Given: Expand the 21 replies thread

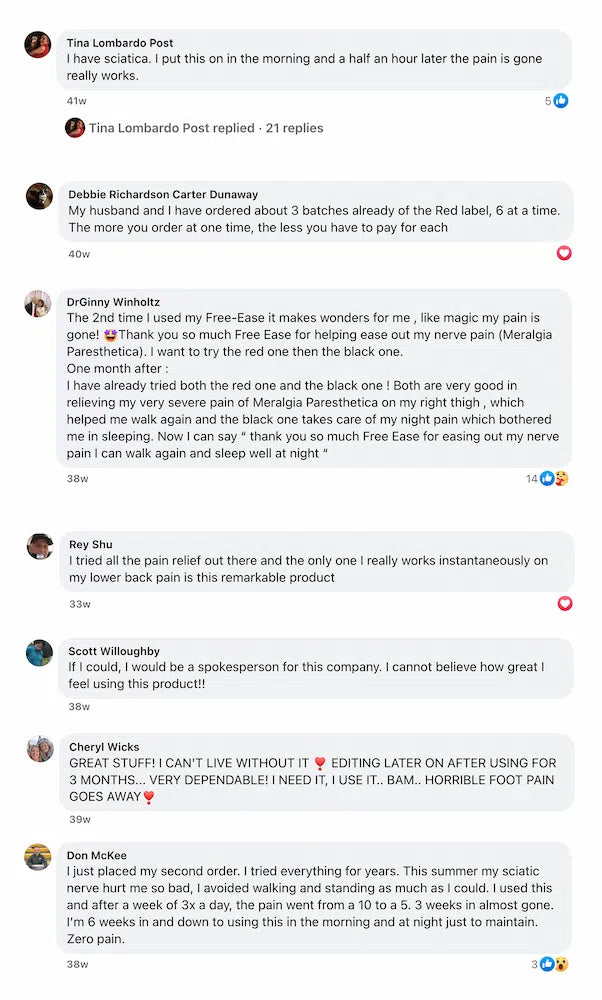Looking at the screenshot, I should point(294,128).
